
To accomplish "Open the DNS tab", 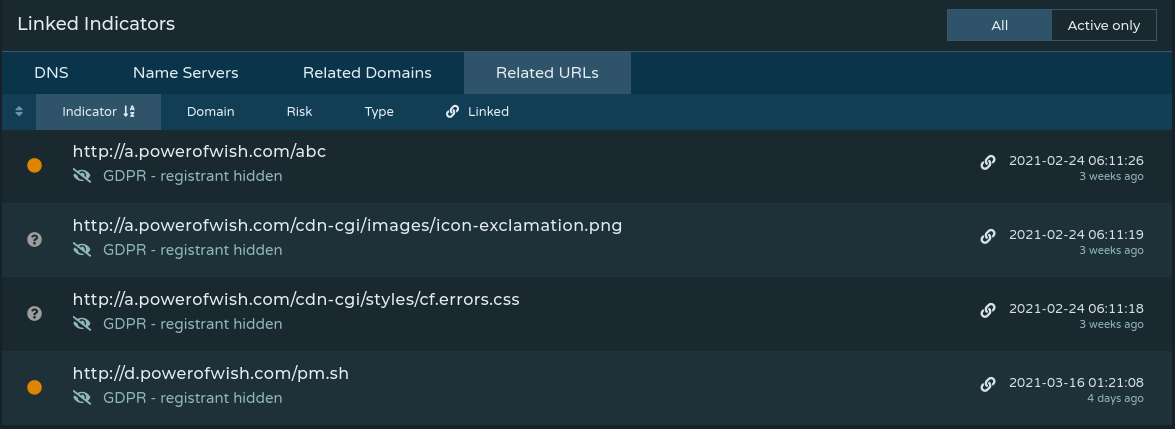I will 51,73.
